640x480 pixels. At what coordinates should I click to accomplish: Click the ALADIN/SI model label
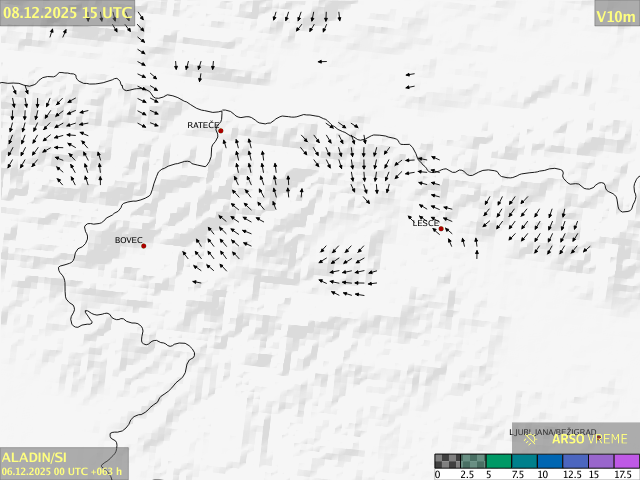tap(35, 456)
